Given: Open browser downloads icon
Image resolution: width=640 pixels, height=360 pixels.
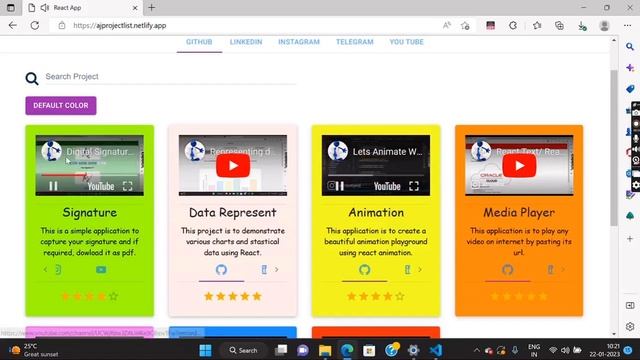Looking at the screenshot, I should (582, 26).
